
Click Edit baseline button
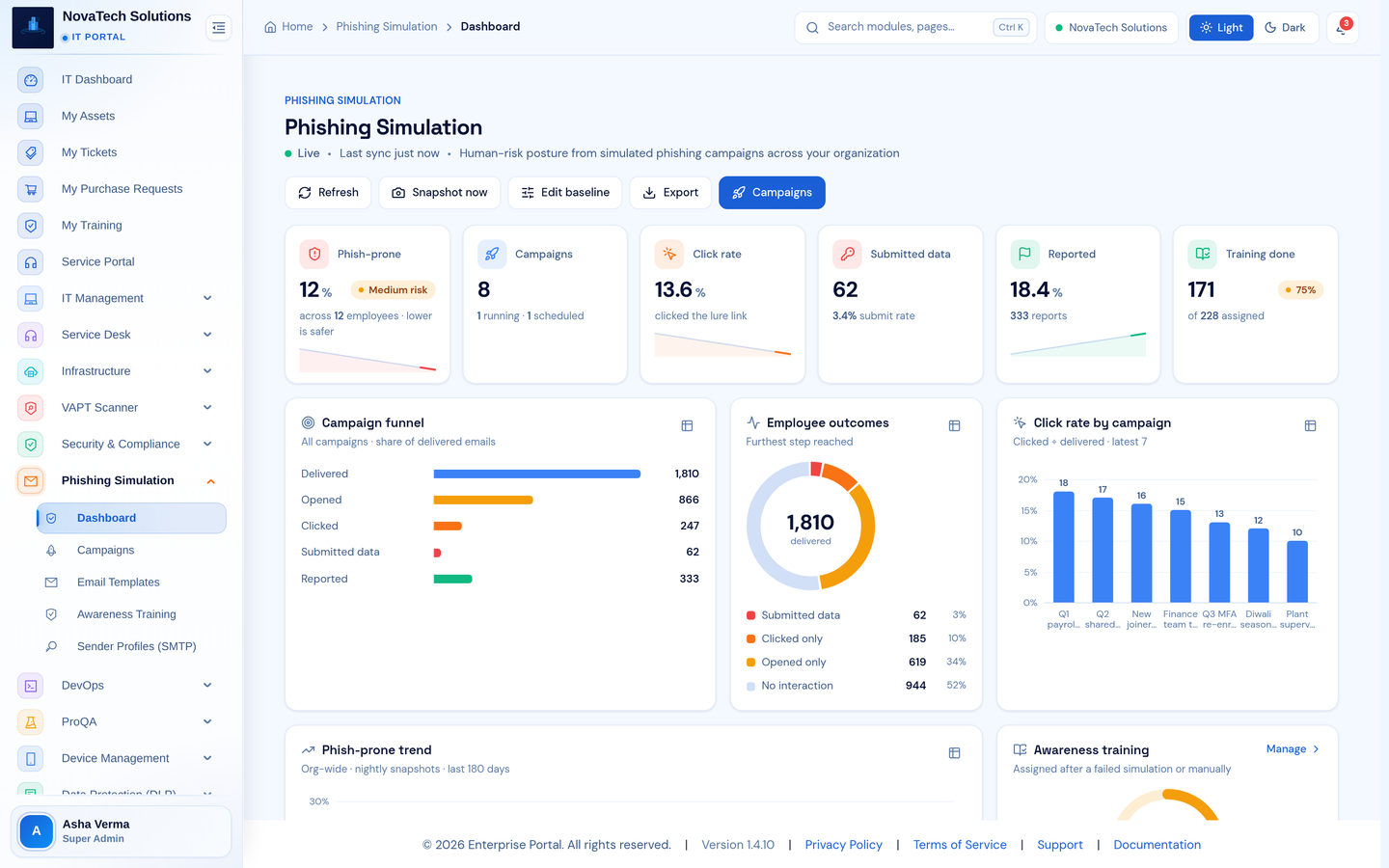click(565, 193)
